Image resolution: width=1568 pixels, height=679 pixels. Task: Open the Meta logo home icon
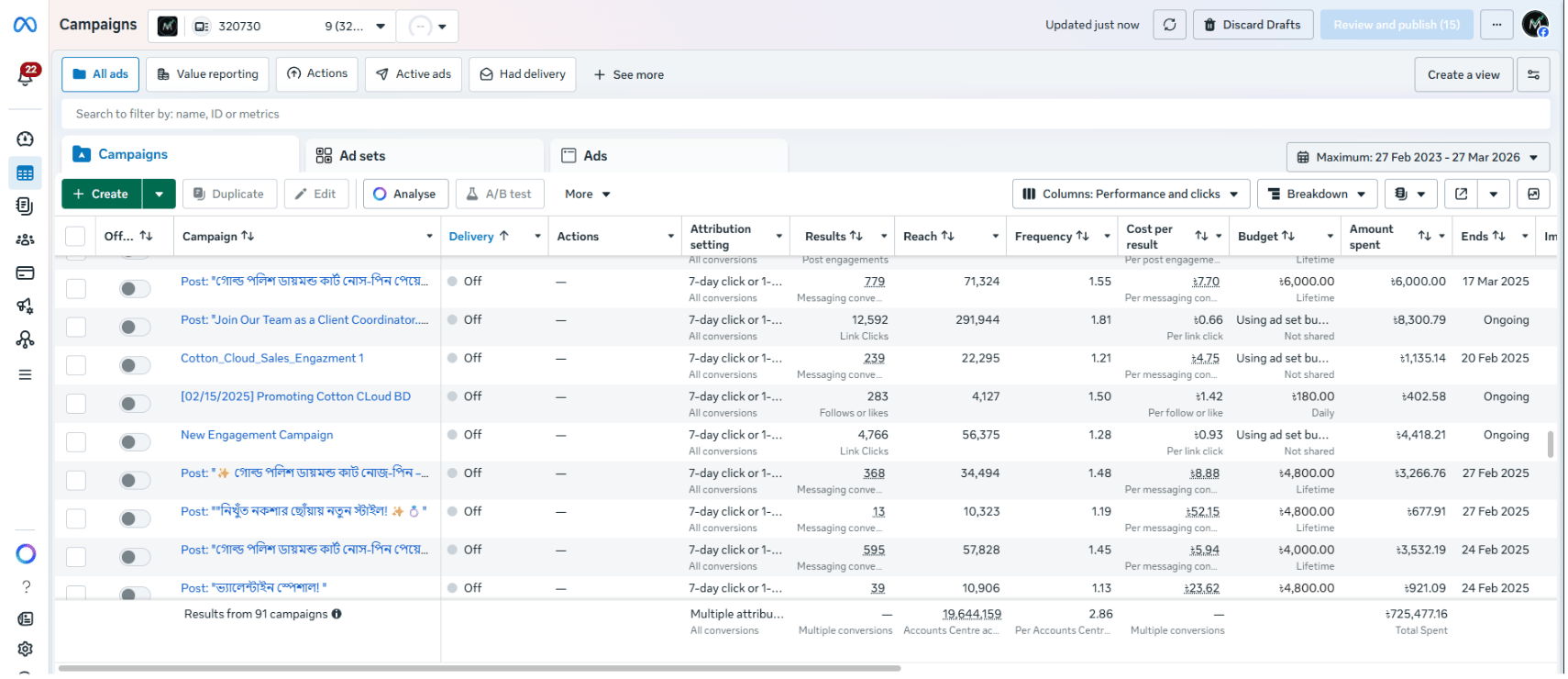(26, 25)
